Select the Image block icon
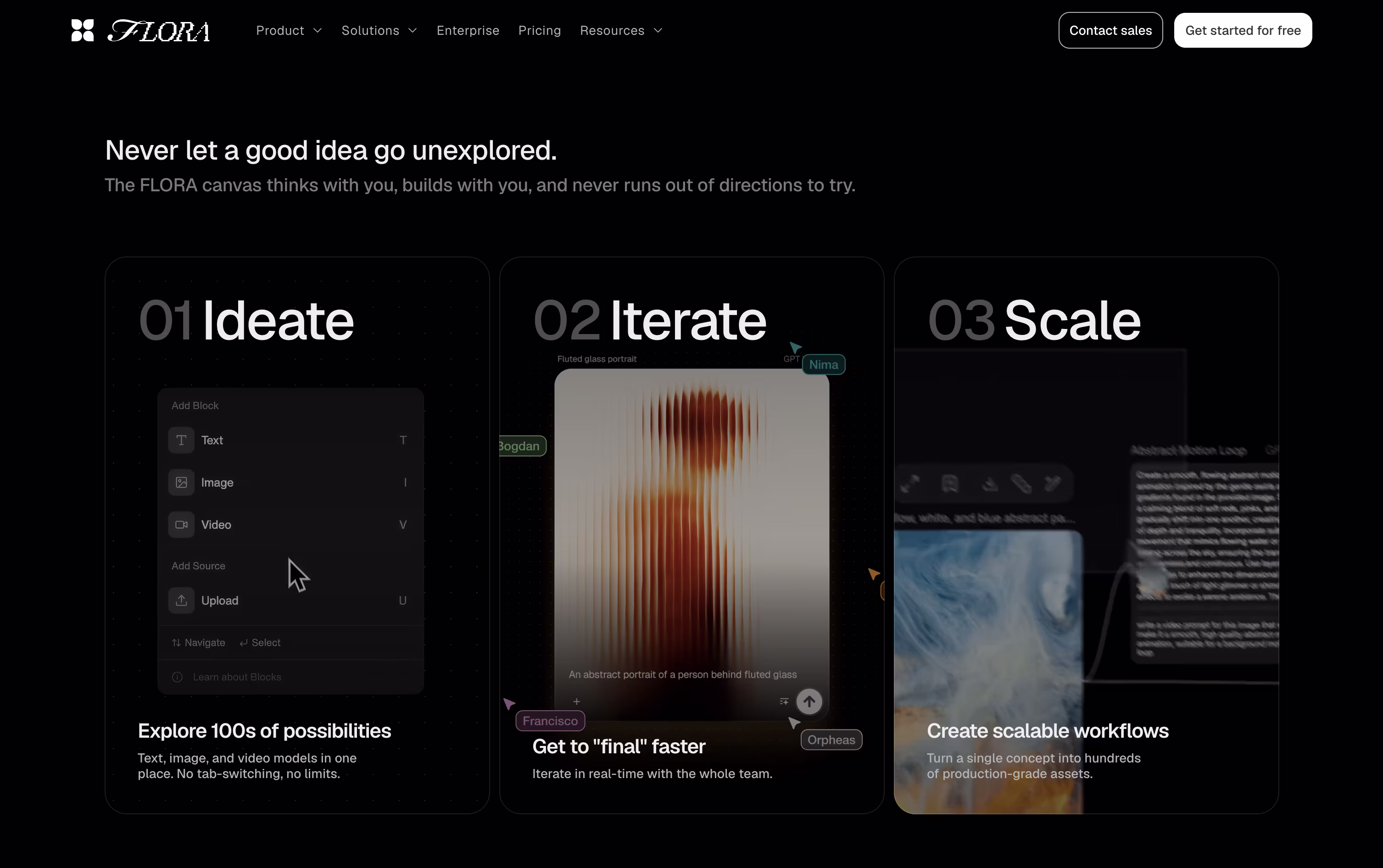Viewport: 1383px width, 868px height. pyautogui.click(x=181, y=483)
